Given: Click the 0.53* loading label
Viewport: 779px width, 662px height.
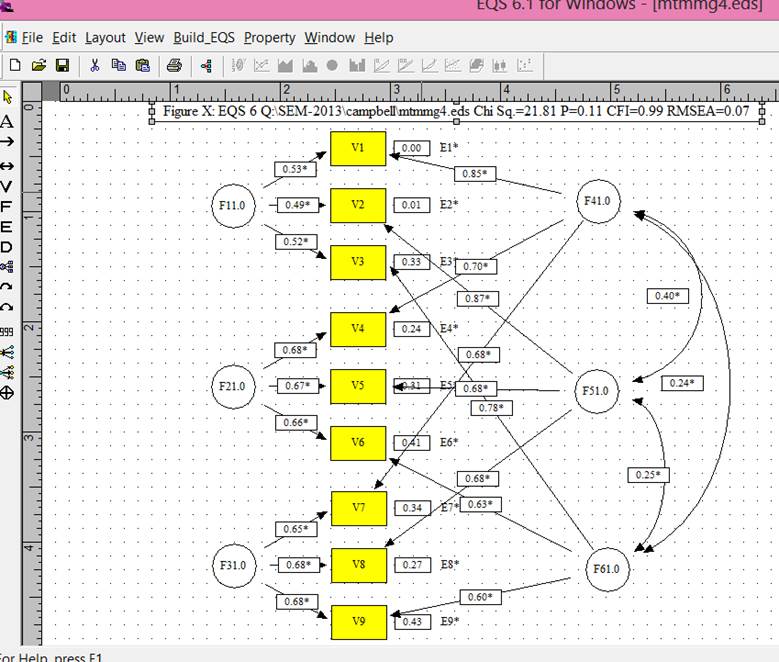Looking at the screenshot, I should coord(295,169).
